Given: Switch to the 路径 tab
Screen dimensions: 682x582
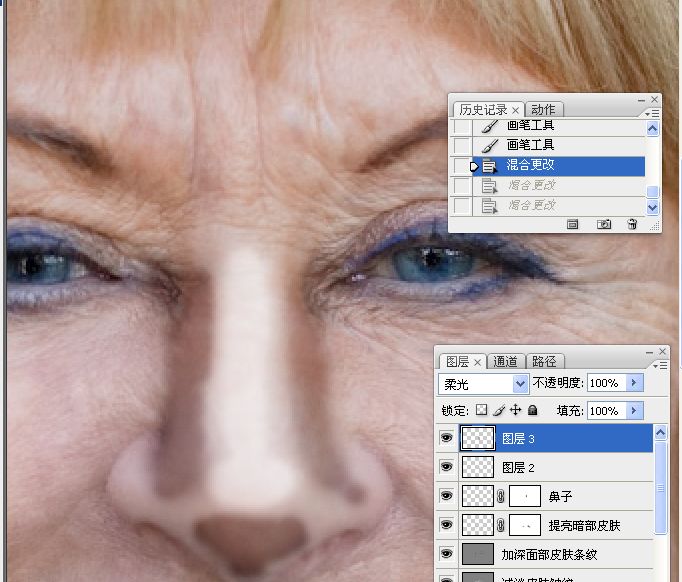Looking at the screenshot, I should coord(544,361).
